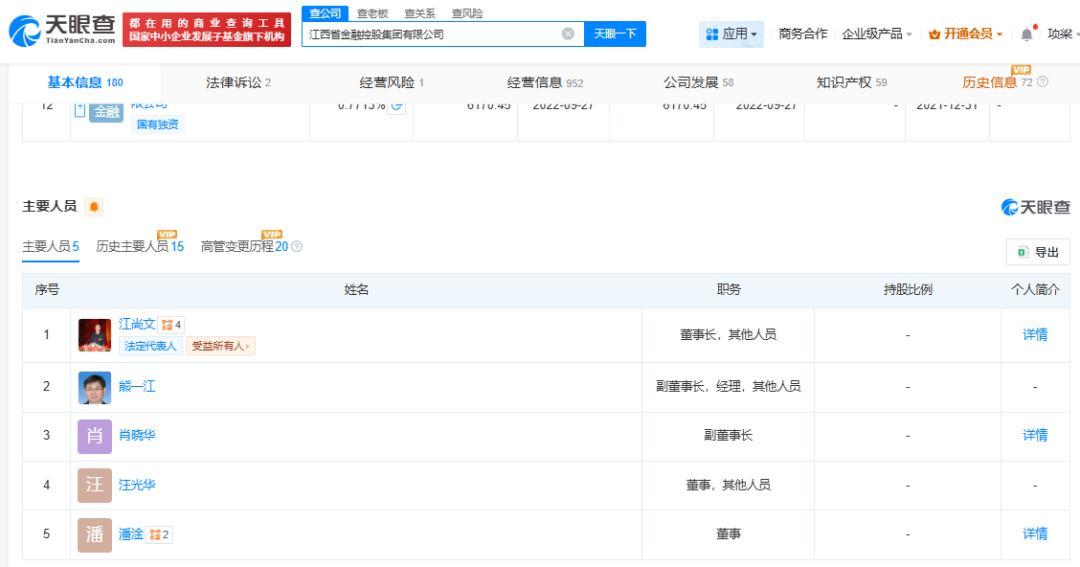Open 详情 link for 肖晓华
The image size is (1080, 567).
tap(1035, 436)
